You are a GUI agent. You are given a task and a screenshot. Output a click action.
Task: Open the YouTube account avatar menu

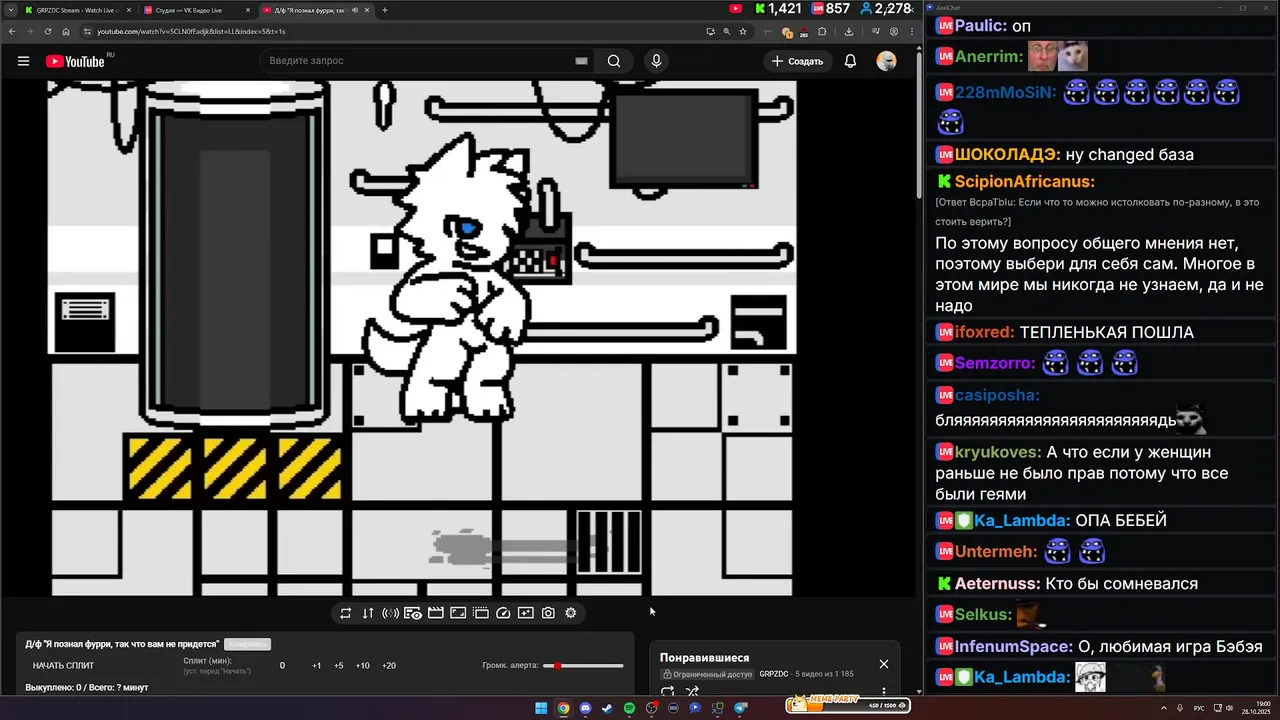(x=886, y=61)
